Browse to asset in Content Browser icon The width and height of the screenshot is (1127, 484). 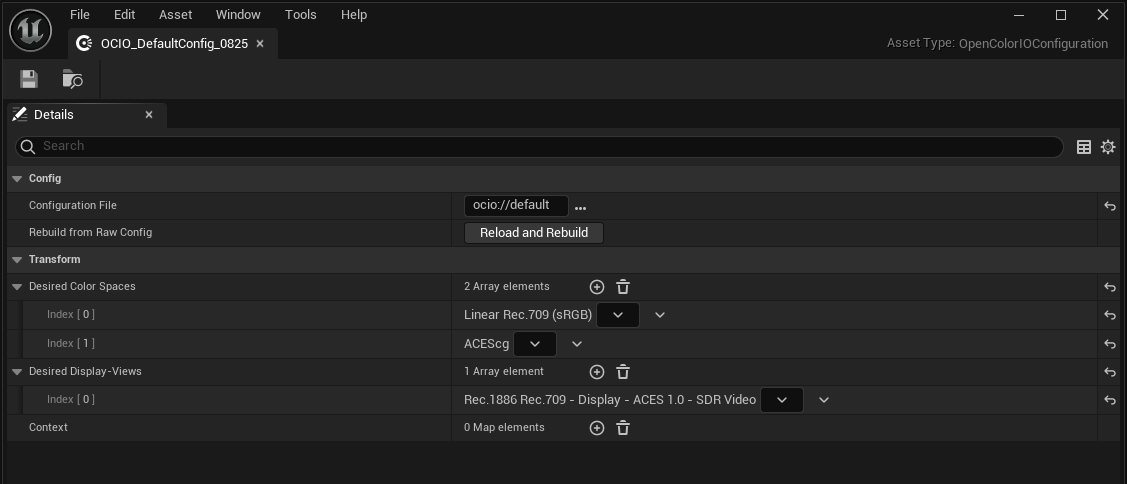(x=73, y=78)
